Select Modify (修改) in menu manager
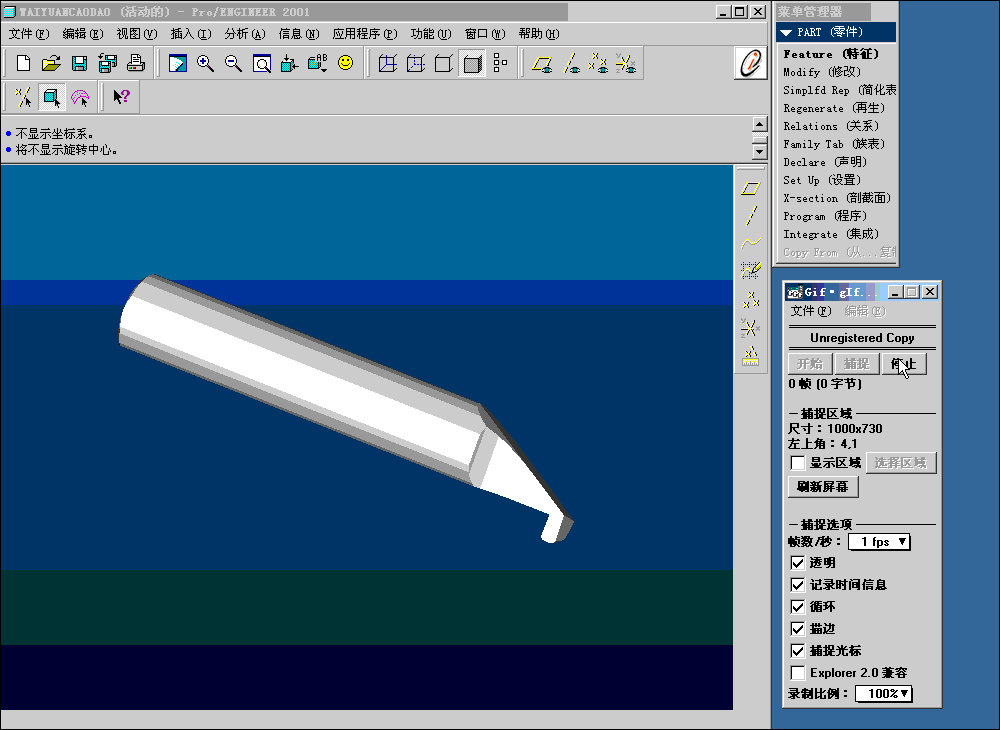Screen dimensions: 1000x730 click(822, 72)
